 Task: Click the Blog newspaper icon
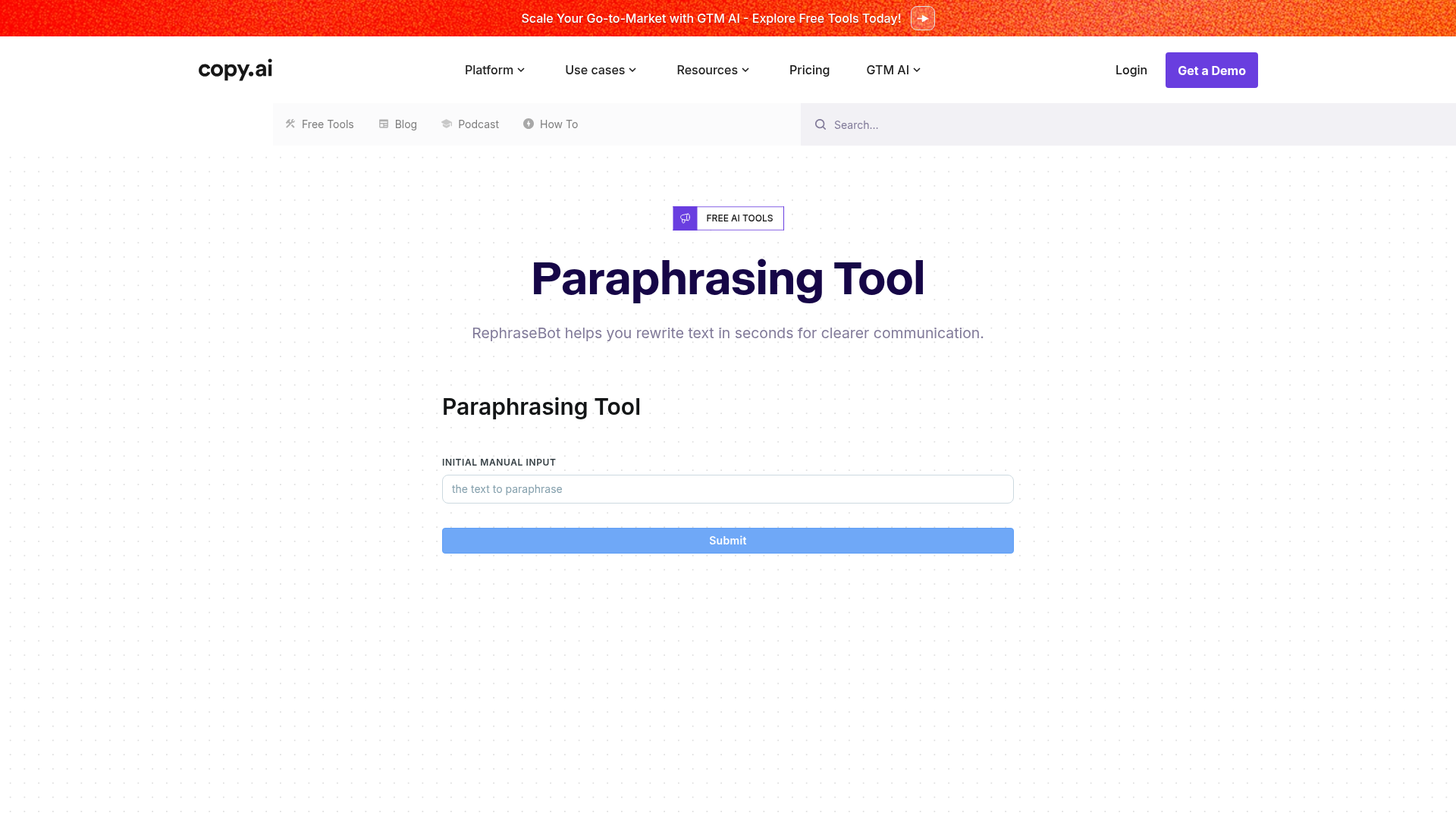[x=384, y=124]
